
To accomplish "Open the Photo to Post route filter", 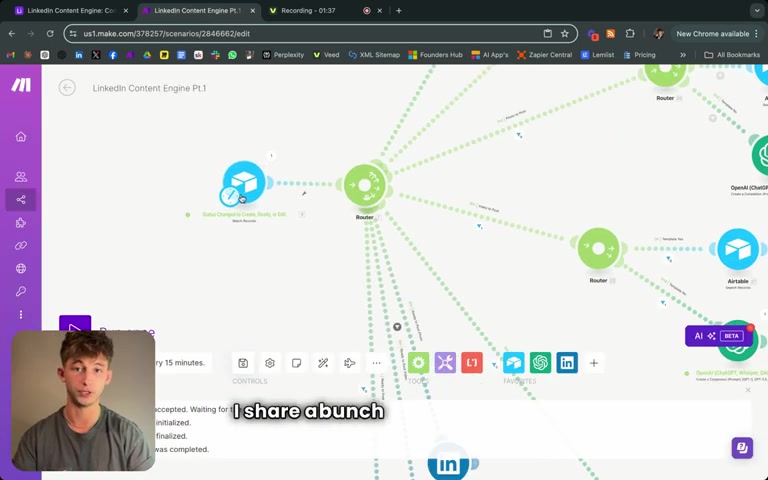I will 519,135.
